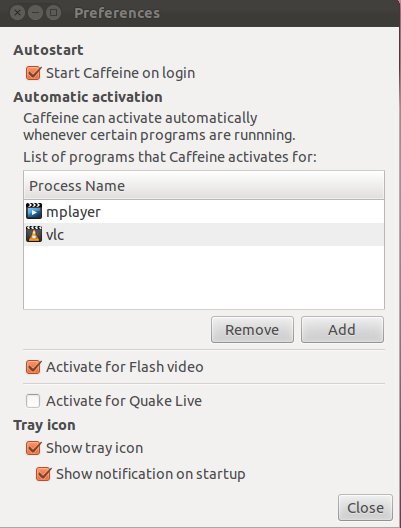Click Add to add a new program

pos(342,330)
